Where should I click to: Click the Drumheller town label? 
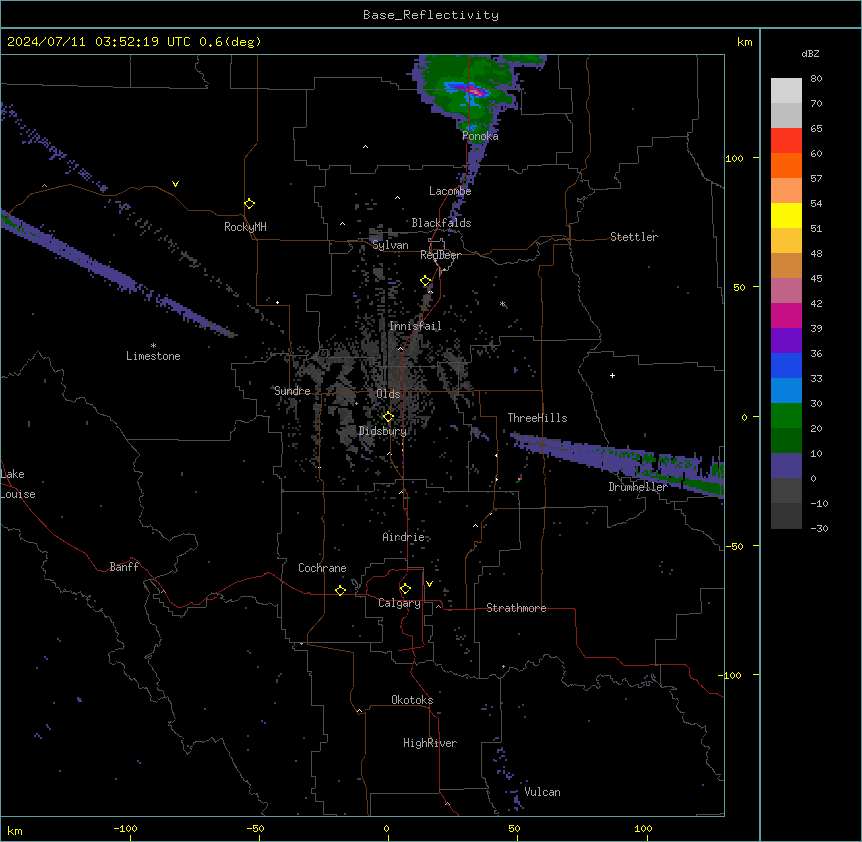coord(638,487)
